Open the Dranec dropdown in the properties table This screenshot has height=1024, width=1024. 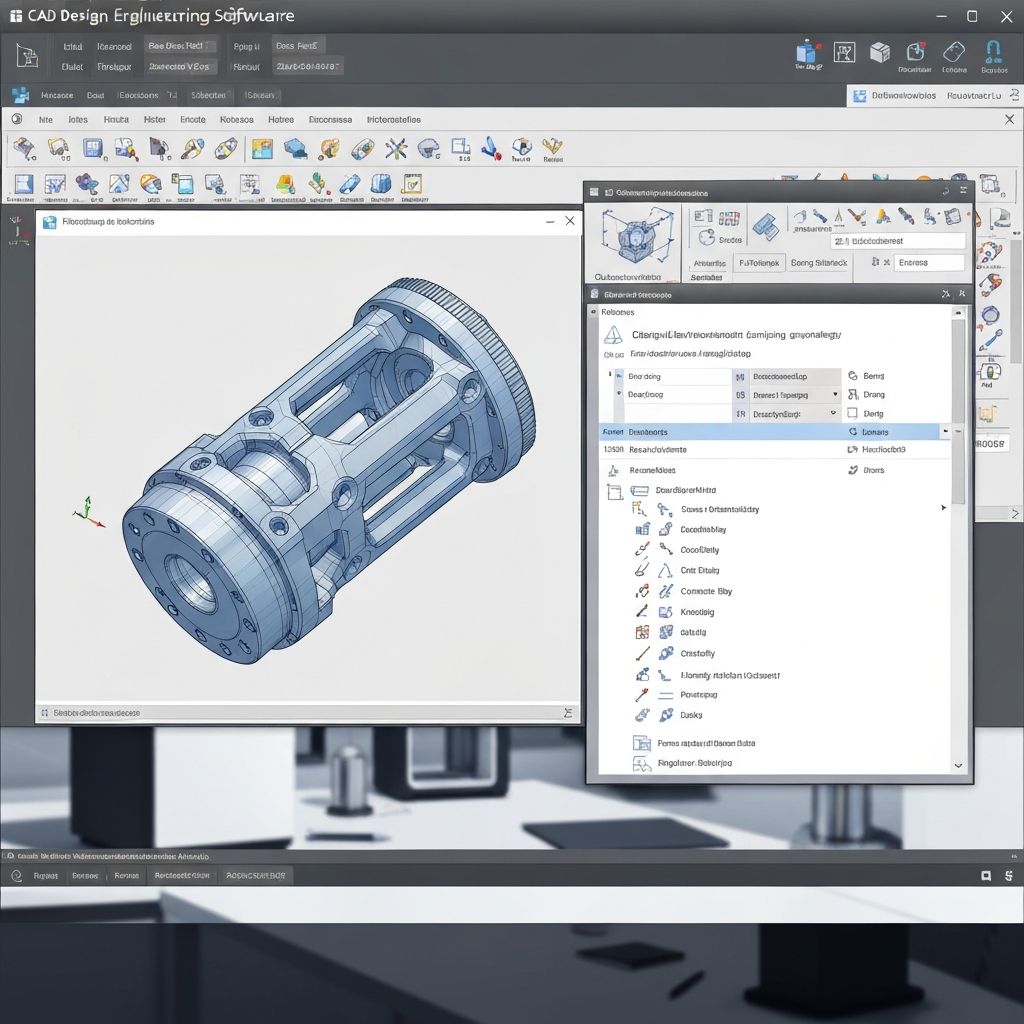[x=835, y=395]
